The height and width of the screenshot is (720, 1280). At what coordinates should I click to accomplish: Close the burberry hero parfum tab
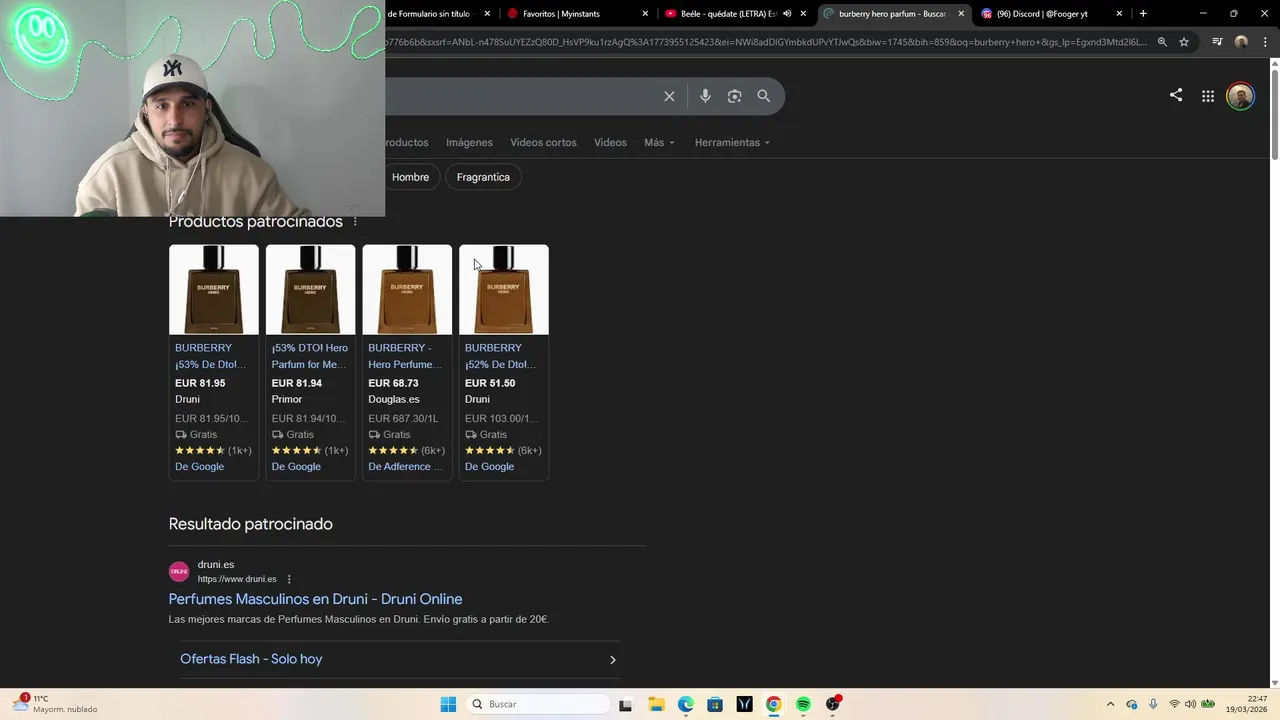coord(961,14)
